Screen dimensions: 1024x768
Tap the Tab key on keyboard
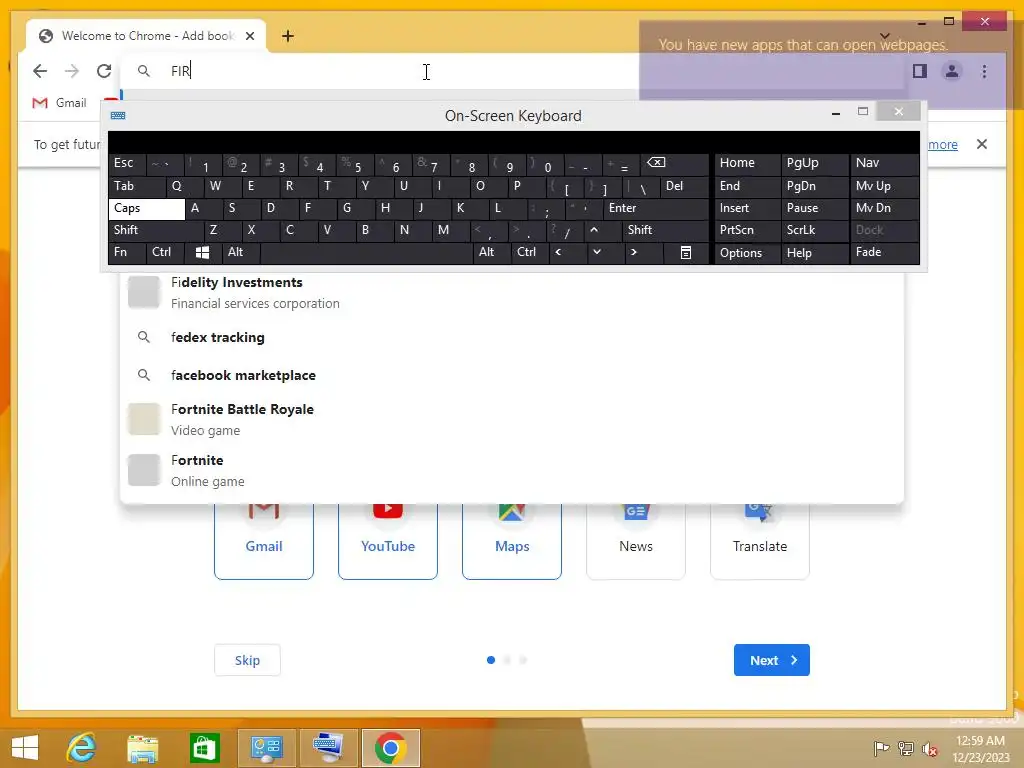[x=136, y=186]
